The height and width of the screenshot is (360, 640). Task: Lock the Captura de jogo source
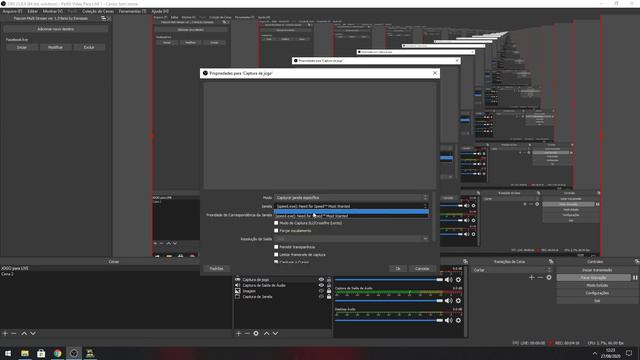pos(329,280)
